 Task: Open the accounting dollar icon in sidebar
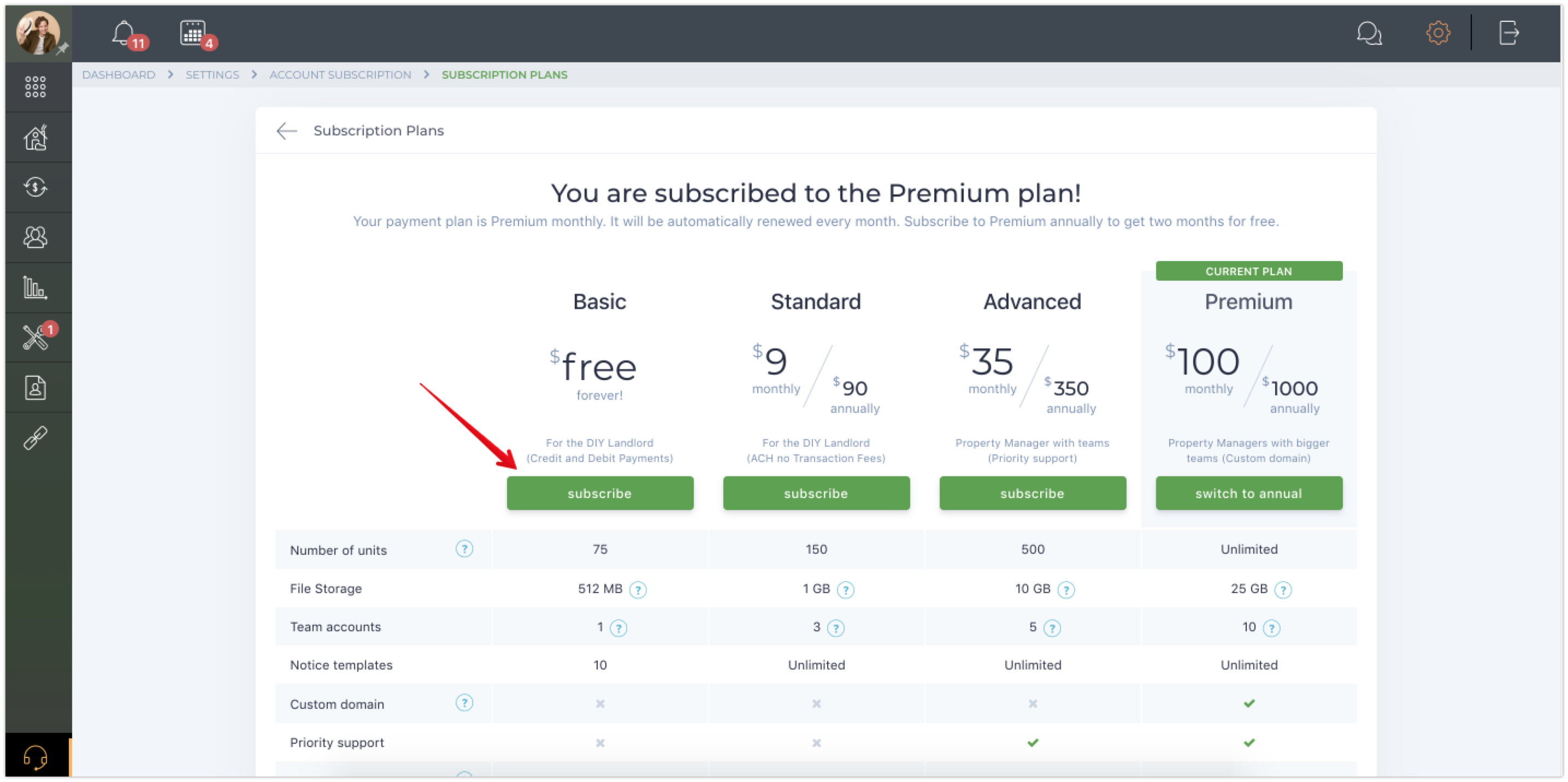[x=36, y=187]
